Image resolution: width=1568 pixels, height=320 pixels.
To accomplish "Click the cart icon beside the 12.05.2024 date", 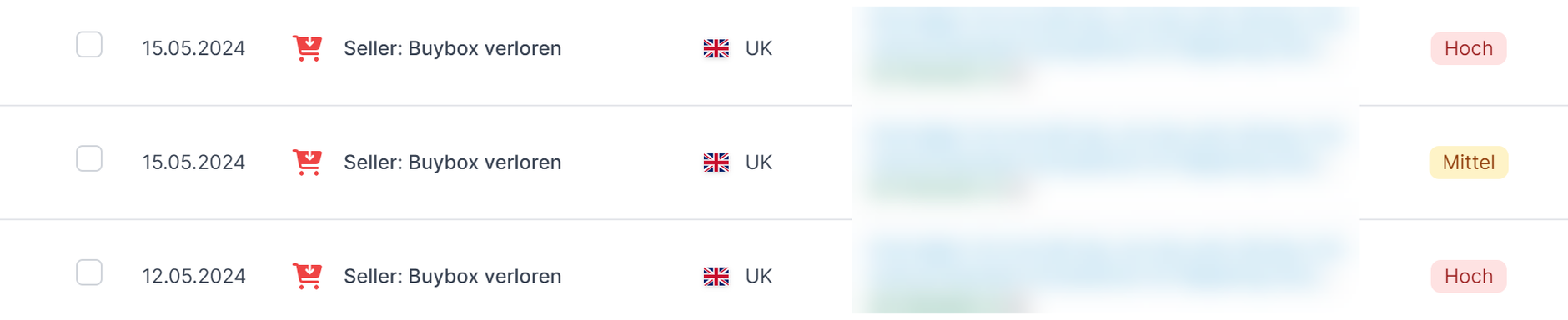I will pyautogui.click(x=307, y=276).
